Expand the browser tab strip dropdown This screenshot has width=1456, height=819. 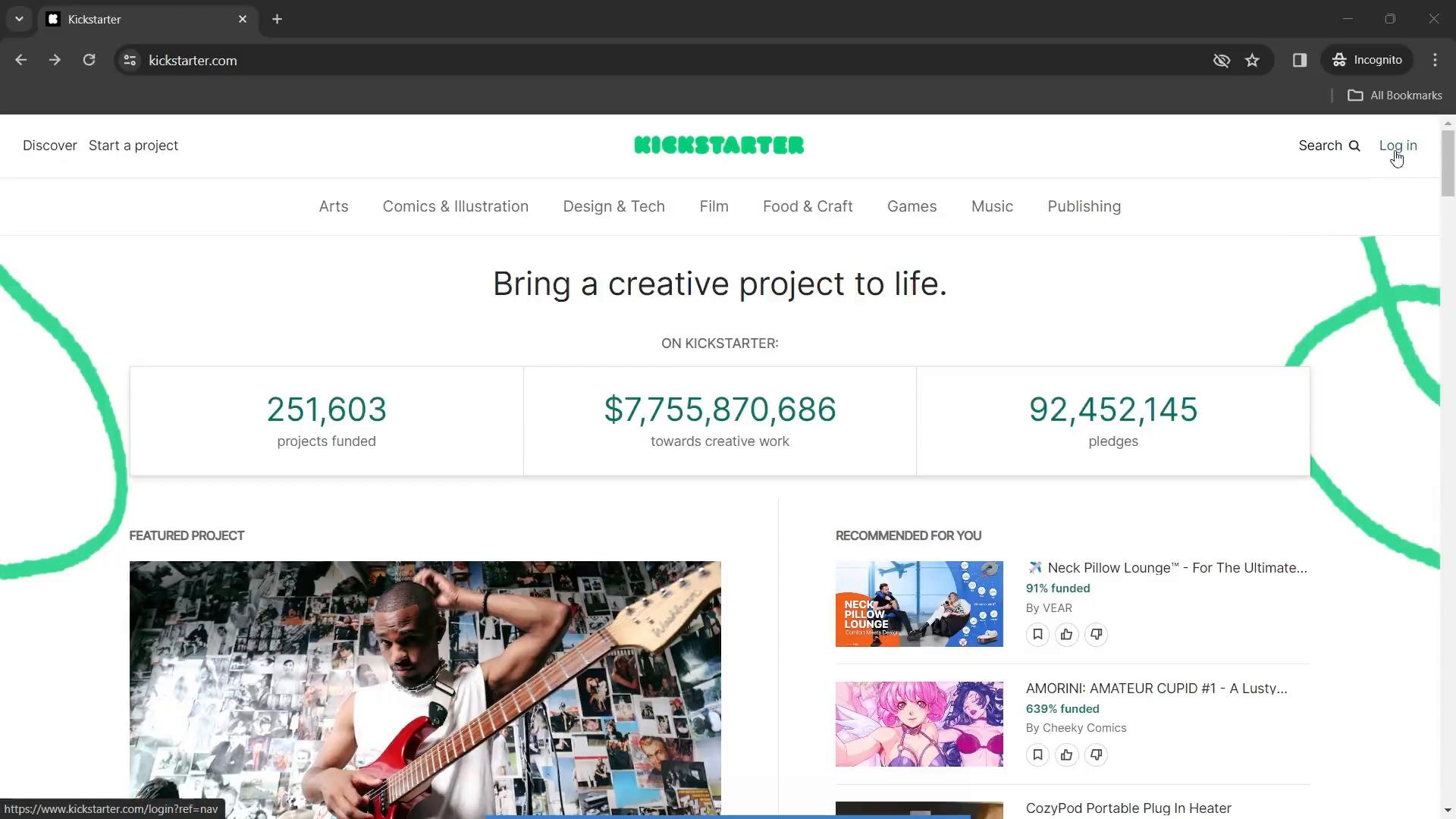[x=18, y=18]
